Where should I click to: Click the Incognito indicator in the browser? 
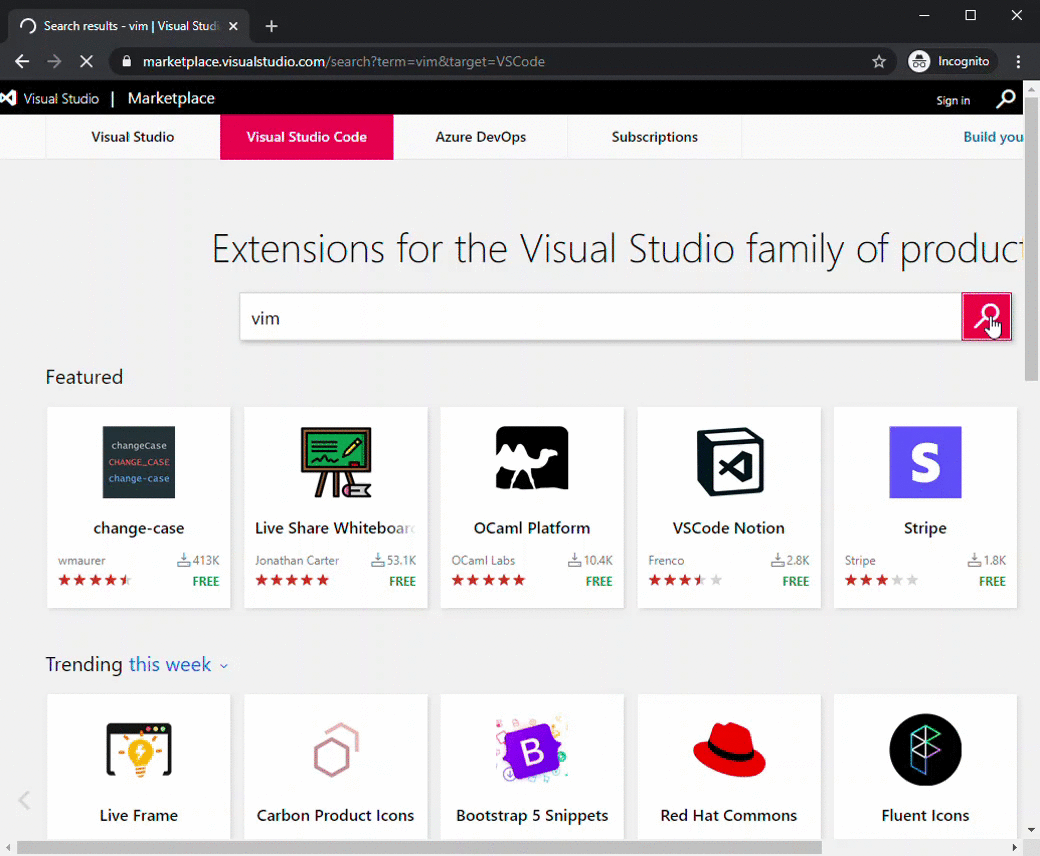point(949,61)
